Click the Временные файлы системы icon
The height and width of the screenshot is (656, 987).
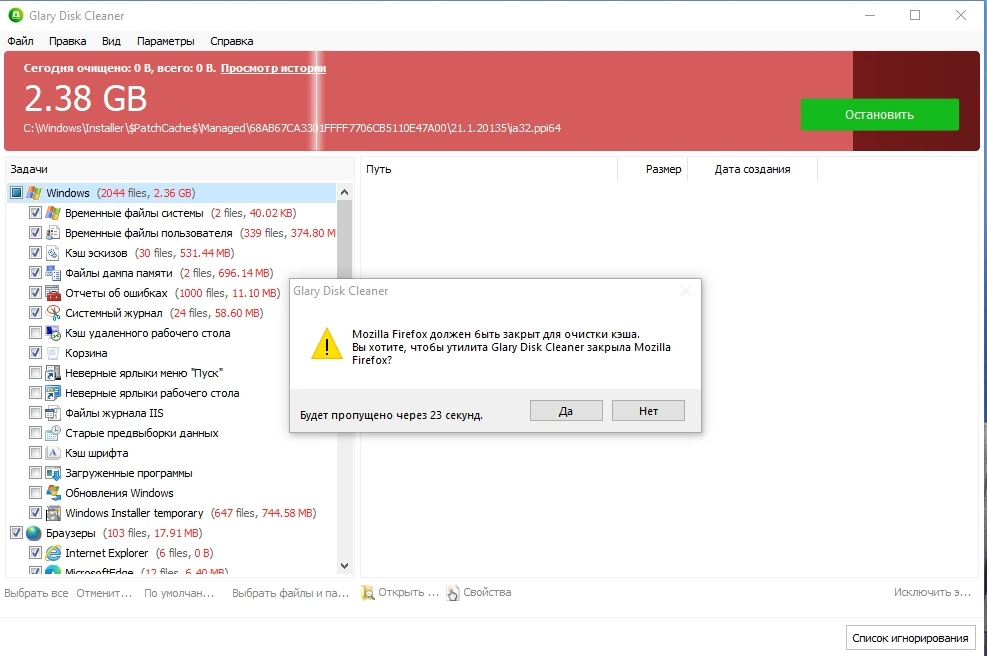coord(54,213)
